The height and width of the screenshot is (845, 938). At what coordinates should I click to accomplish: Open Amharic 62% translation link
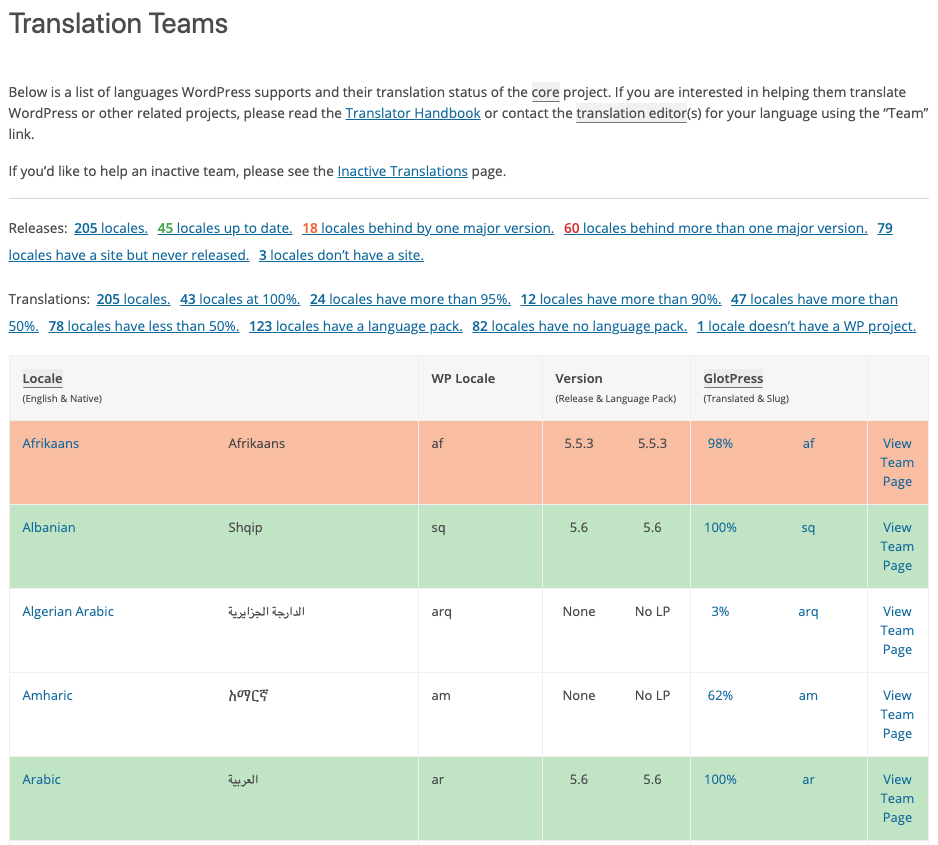tap(720, 695)
